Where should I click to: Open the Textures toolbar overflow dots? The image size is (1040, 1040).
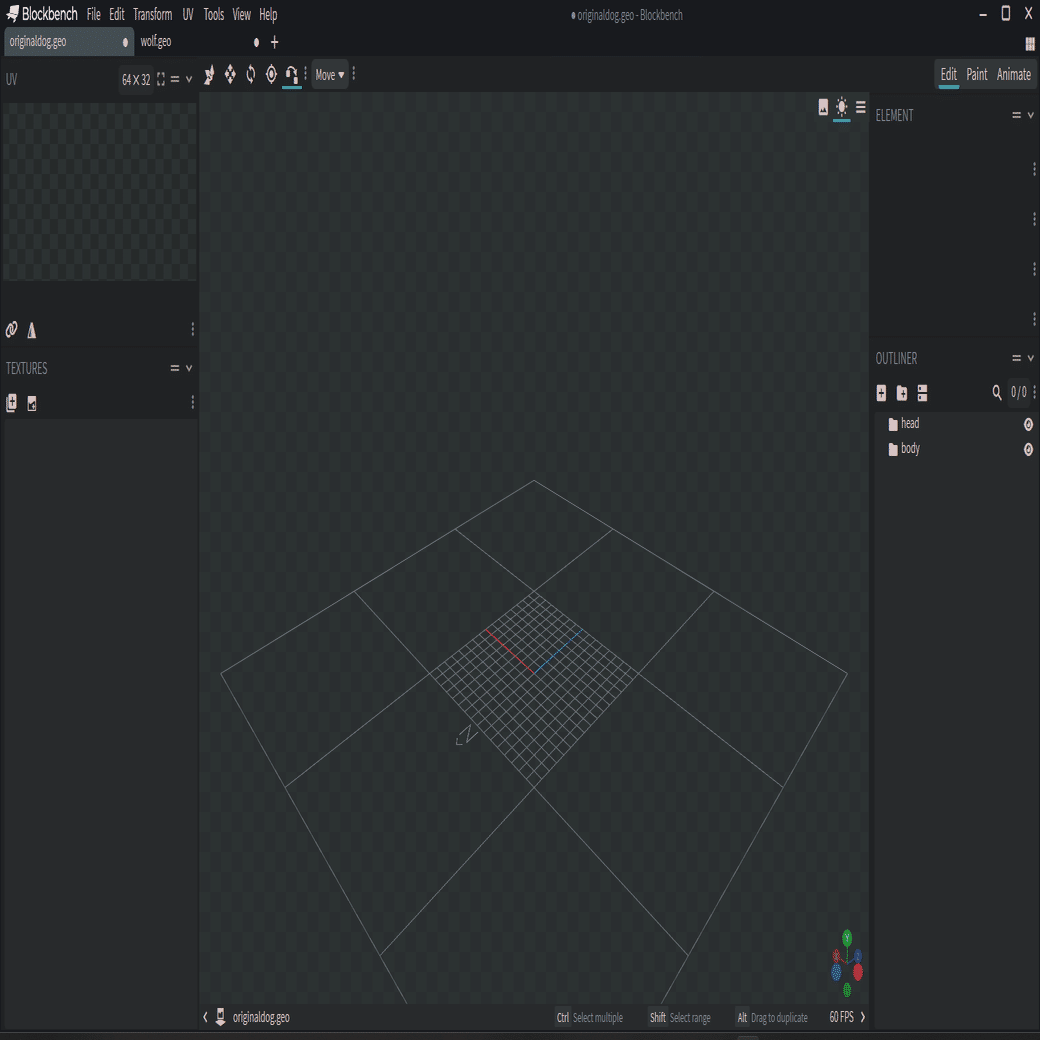(192, 402)
